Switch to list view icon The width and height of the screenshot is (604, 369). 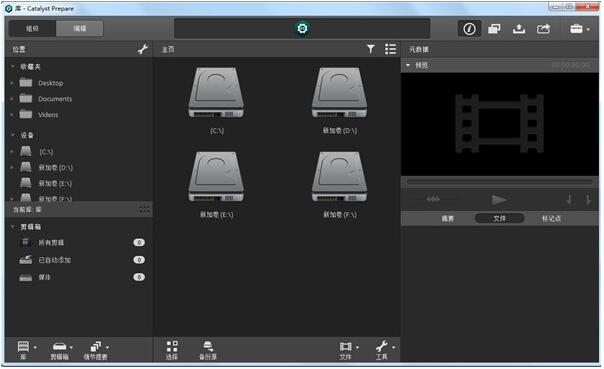[x=390, y=49]
